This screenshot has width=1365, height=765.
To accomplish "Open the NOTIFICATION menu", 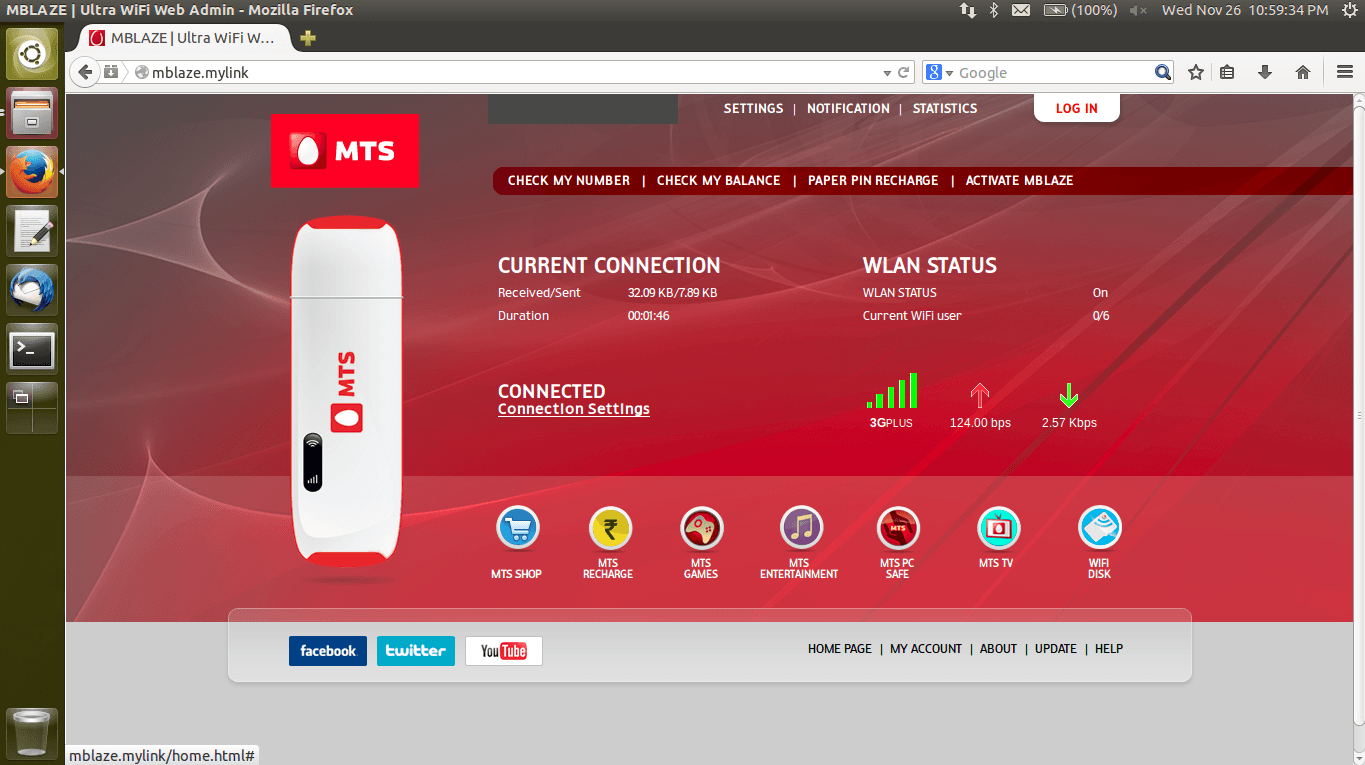I will click(x=848, y=108).
